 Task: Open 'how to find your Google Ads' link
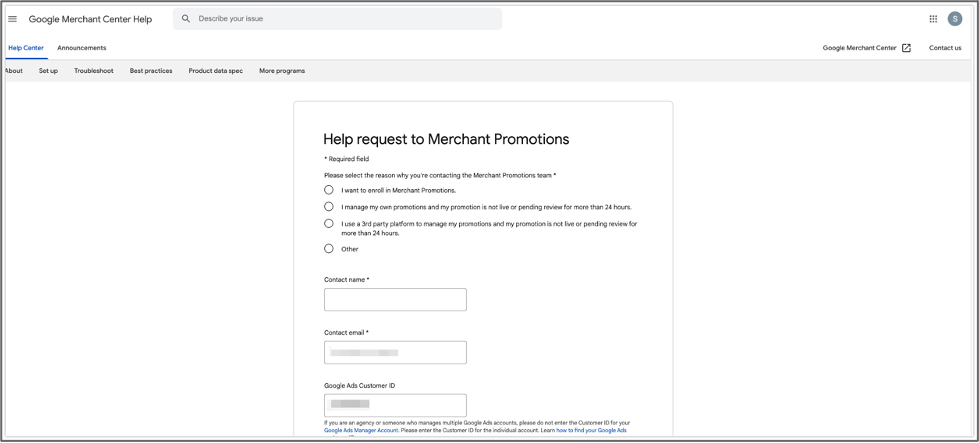pyautogui.click(x=591, y=431)
